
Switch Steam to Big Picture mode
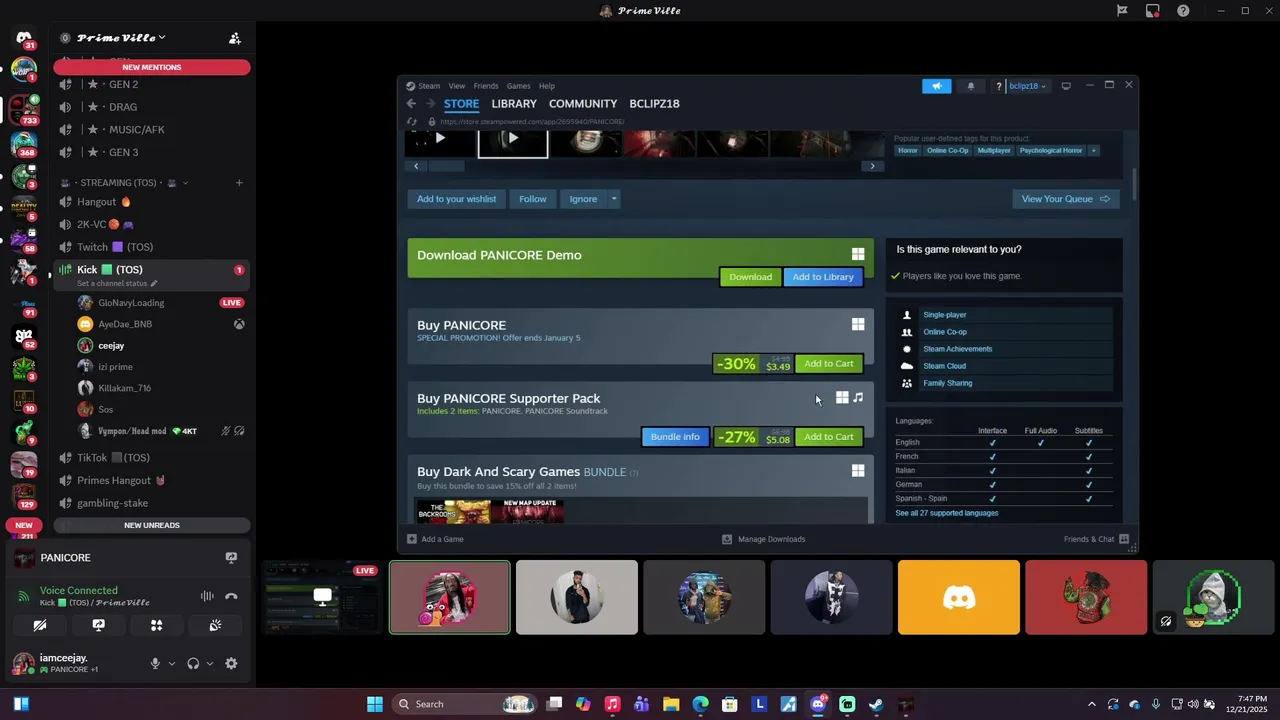tap(1066, 86)
